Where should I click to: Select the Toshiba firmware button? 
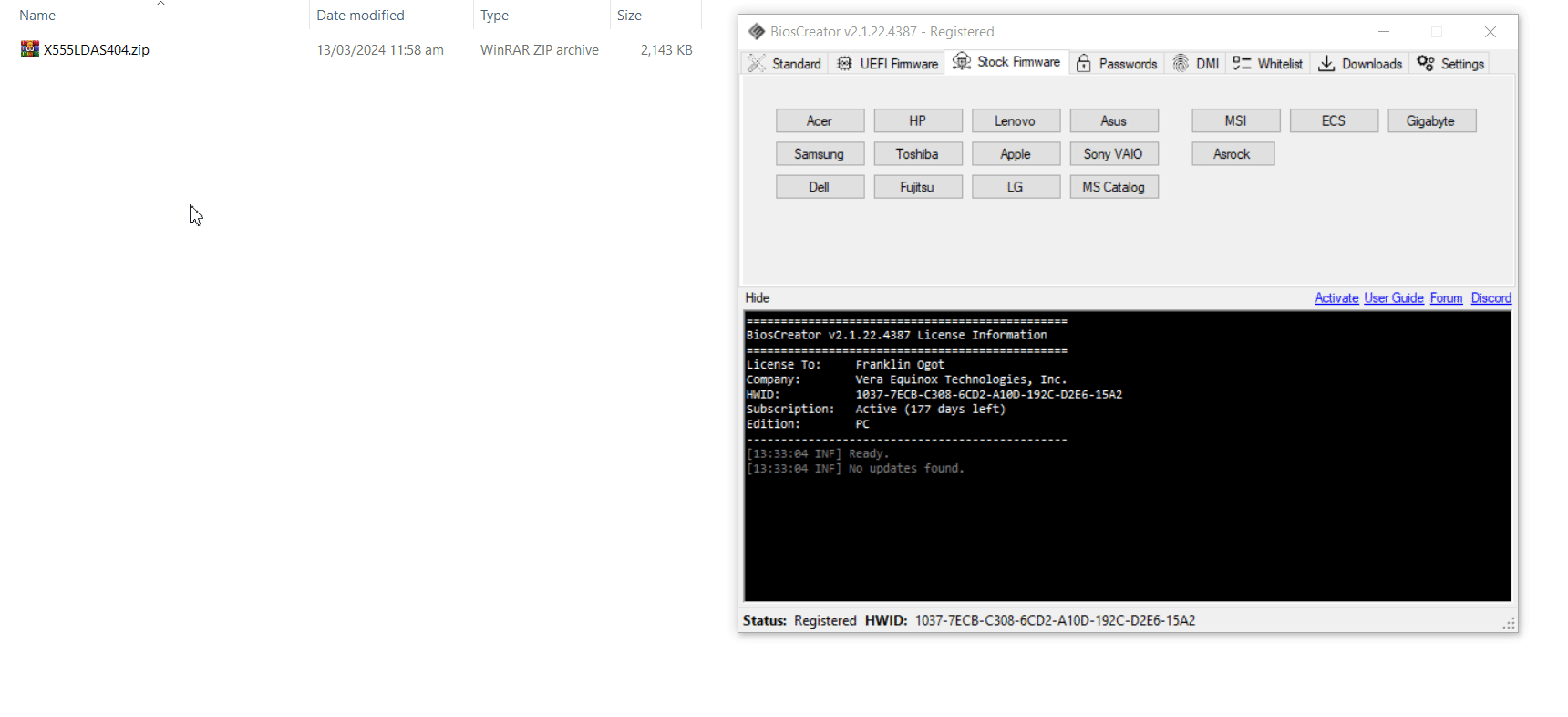(918, 153)
